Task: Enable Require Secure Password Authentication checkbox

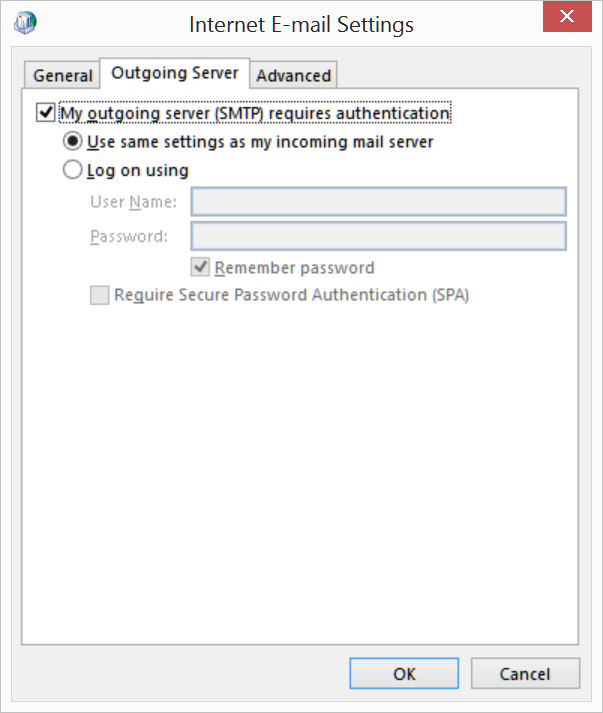Action: [99, 295]
